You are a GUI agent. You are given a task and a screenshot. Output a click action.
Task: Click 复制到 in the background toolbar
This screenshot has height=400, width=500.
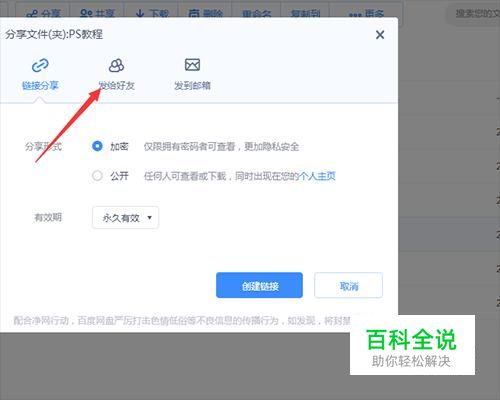[x=305, y=13]
